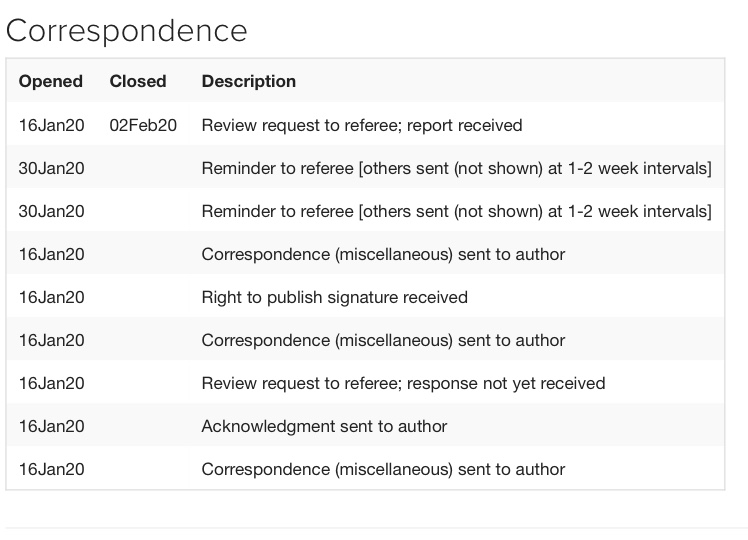Click the date beside Right to publish signature

pyautogui.click(x=52, y=297)
